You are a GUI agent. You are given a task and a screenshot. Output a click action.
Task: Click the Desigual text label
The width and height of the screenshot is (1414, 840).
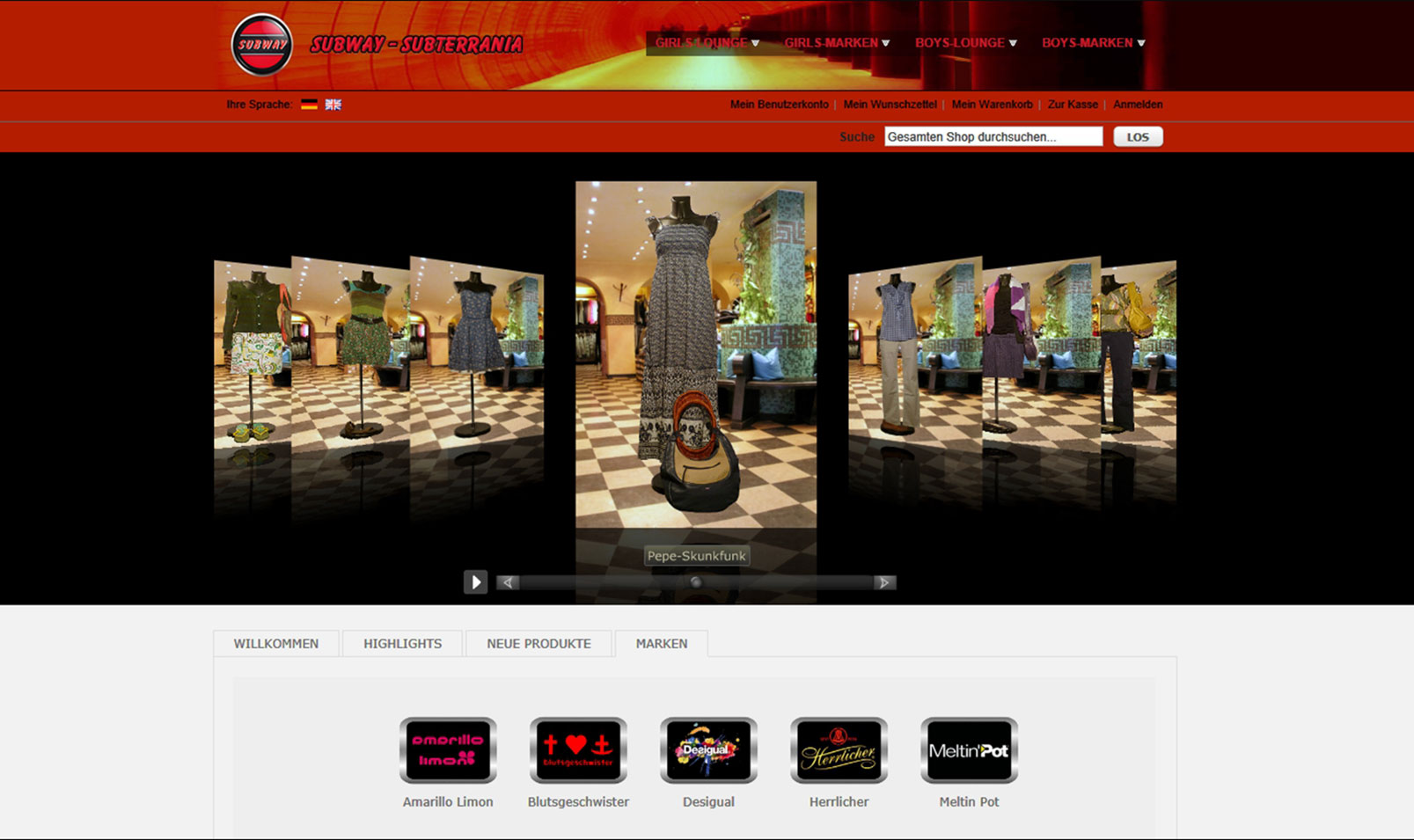click(x=708, y=801)
